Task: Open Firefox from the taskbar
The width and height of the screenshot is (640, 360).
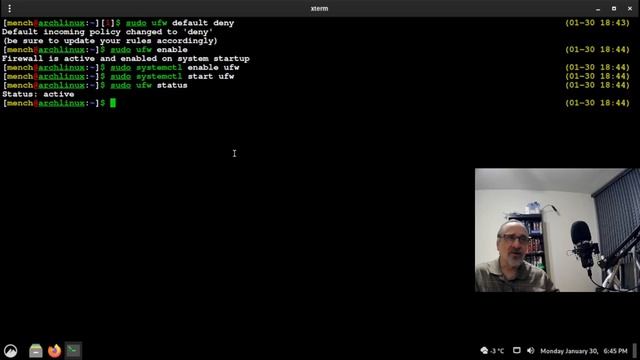Action: (x=54, y=351)
